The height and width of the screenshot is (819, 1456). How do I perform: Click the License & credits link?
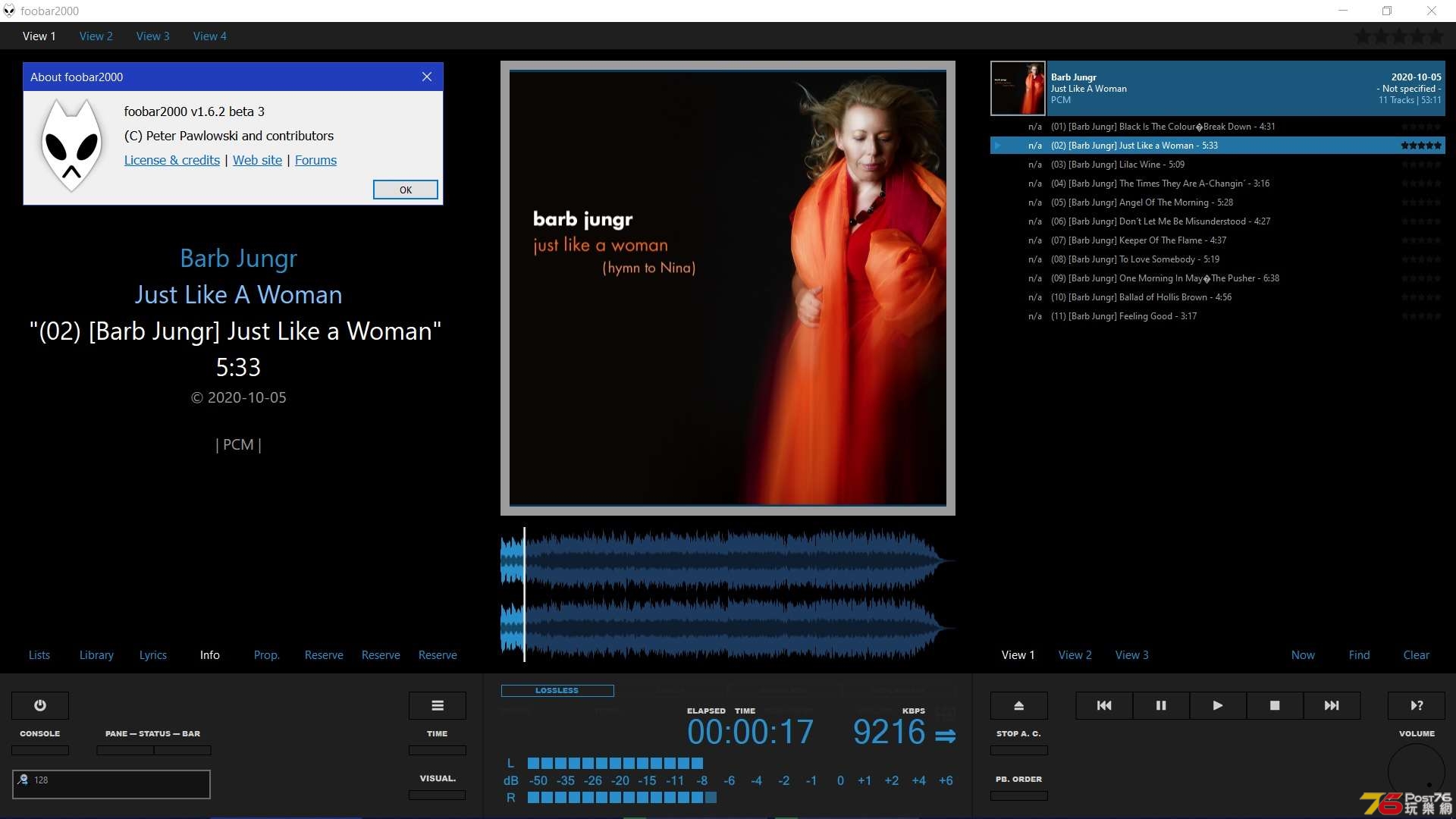click(x=171, y=159)
